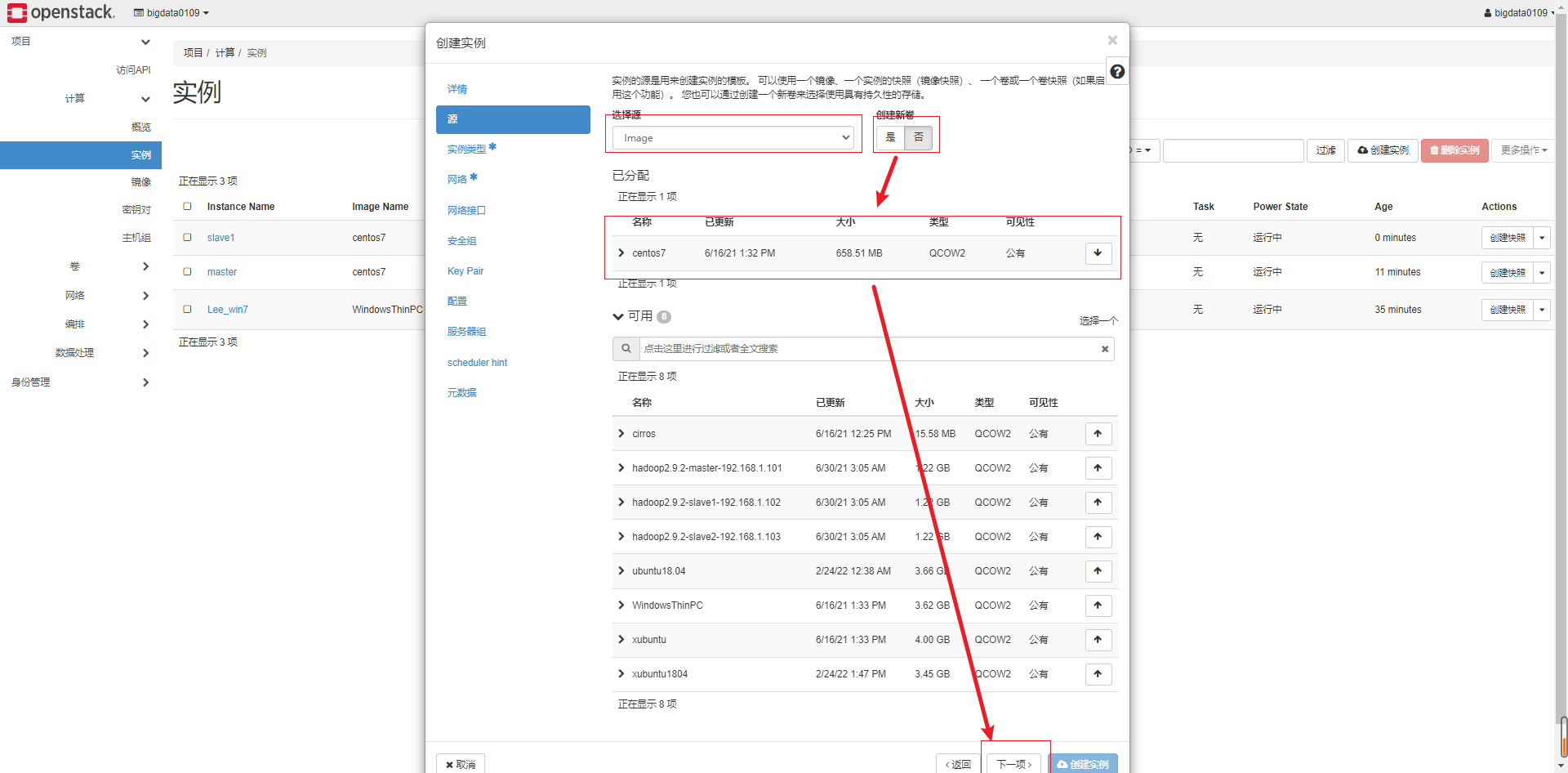
Task: Allocate hadoop2.9.2-slave1 image with up arrow
Action: (x=1098, y=503)
